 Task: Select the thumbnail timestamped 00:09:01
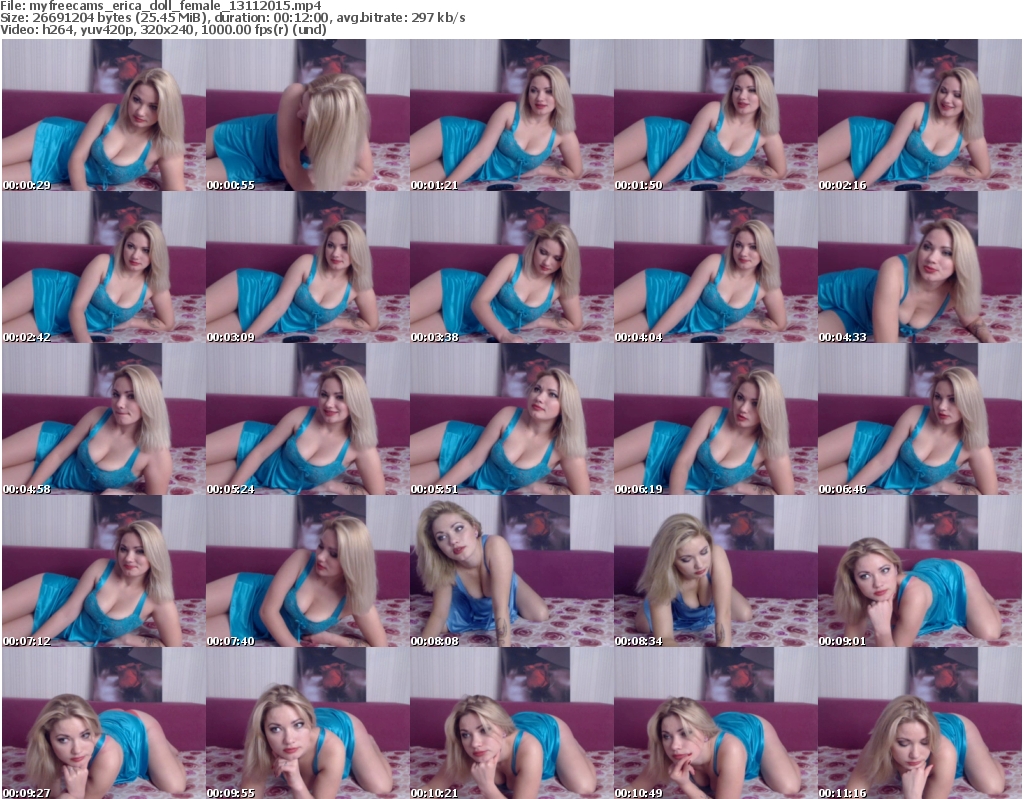pyautogui.click(x=920, y=572)
